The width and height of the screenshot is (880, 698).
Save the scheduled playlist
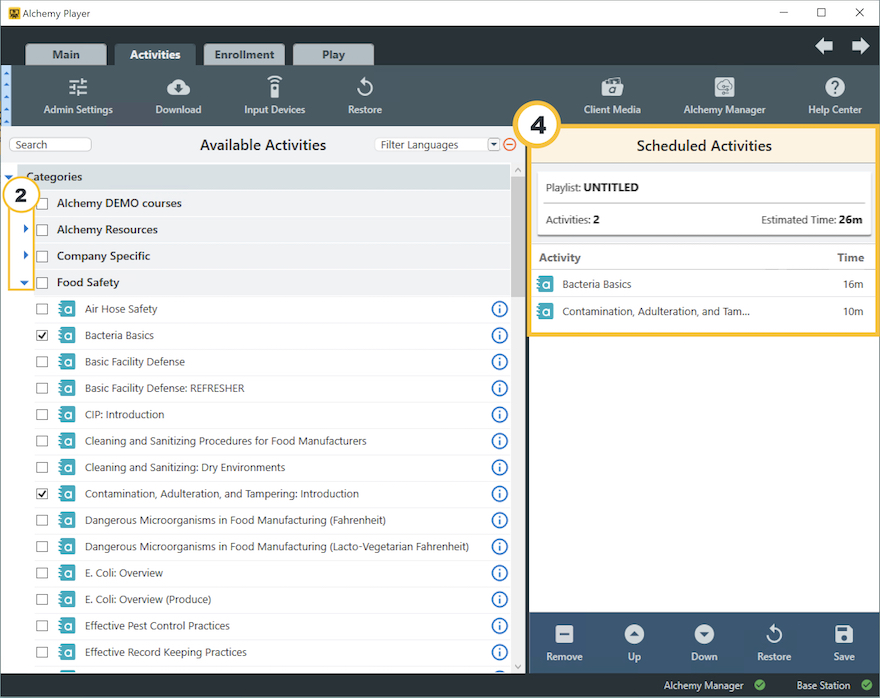point(843,642)
